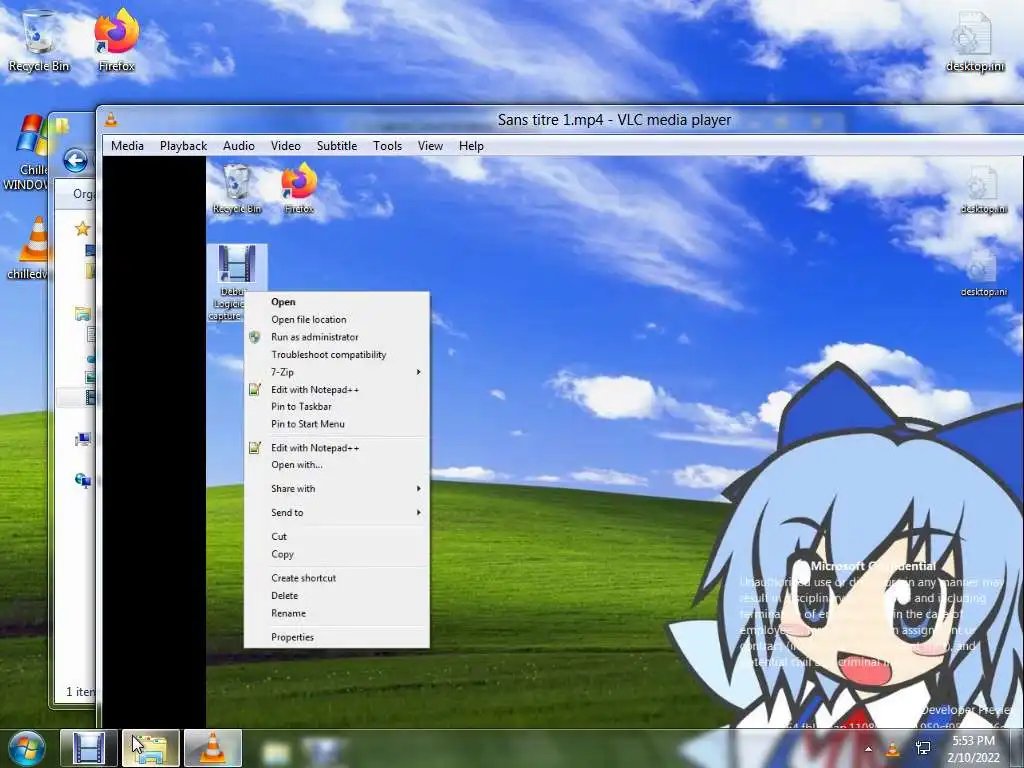
Task: Choose Rename in the context menu
Action: coord(337,613)
